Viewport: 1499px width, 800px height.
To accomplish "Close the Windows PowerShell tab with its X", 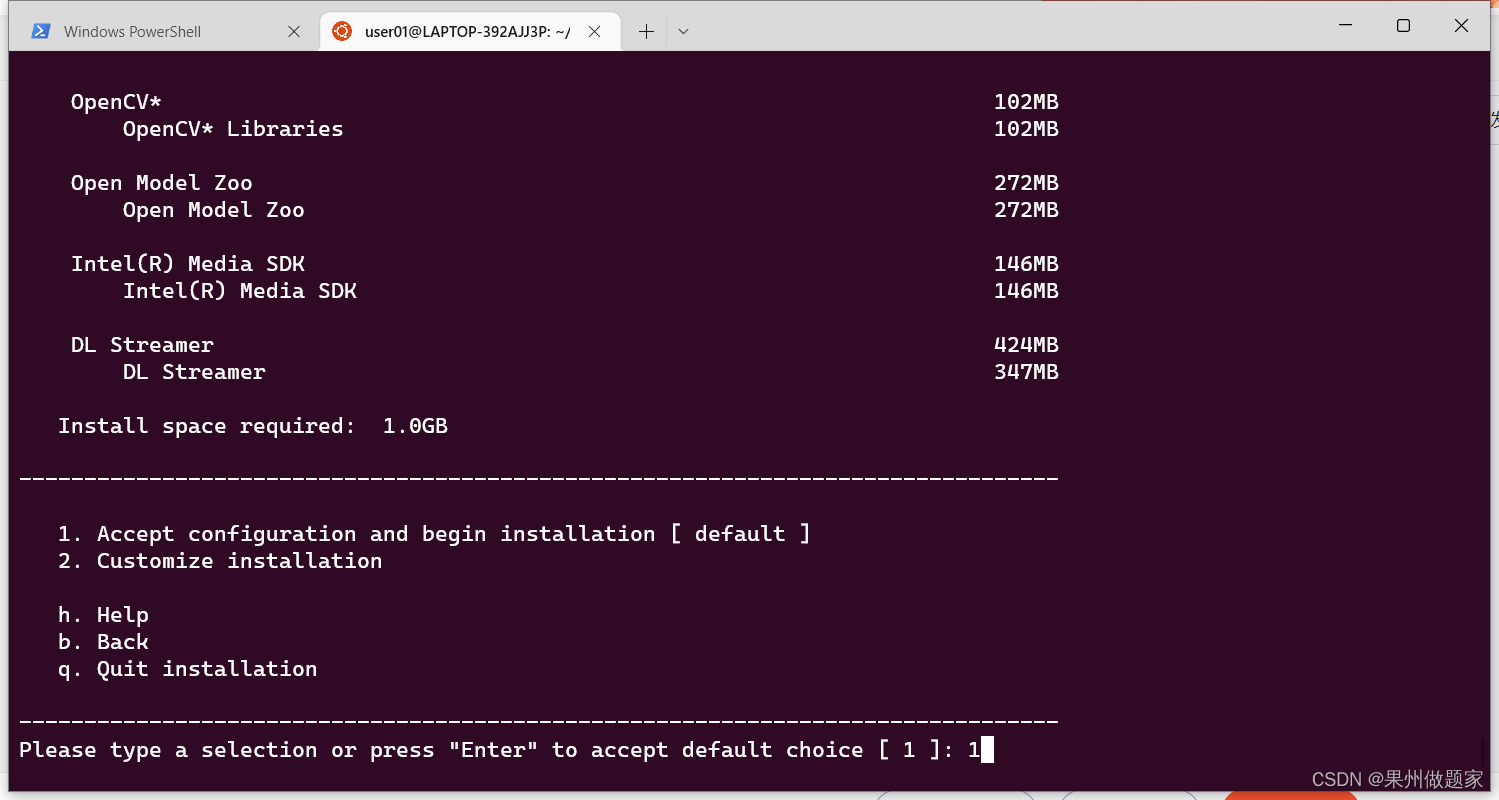I will (x=293, y=31).
